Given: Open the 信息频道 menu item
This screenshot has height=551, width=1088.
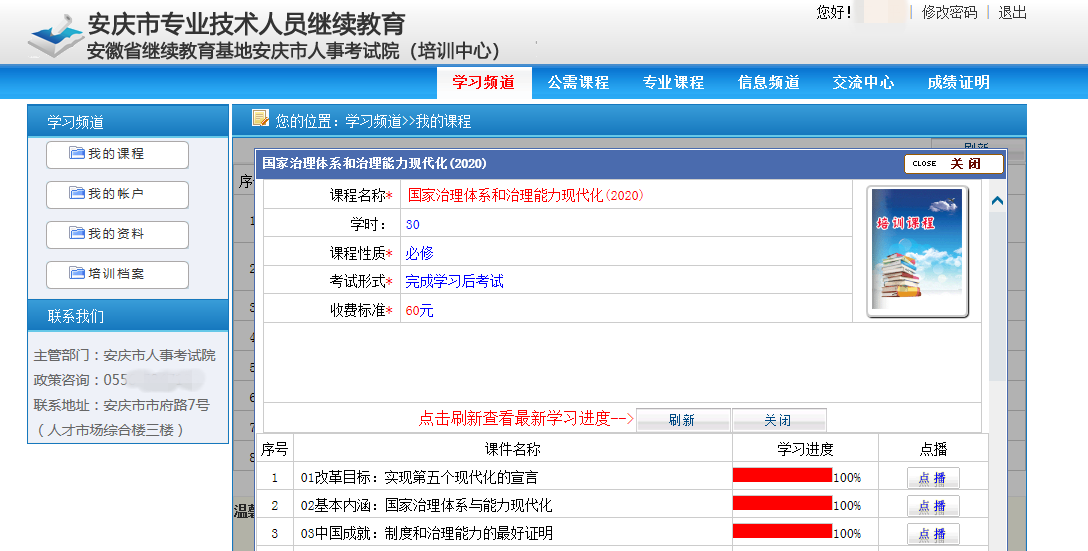Looking at the screenshot, I should click(768, 83).
